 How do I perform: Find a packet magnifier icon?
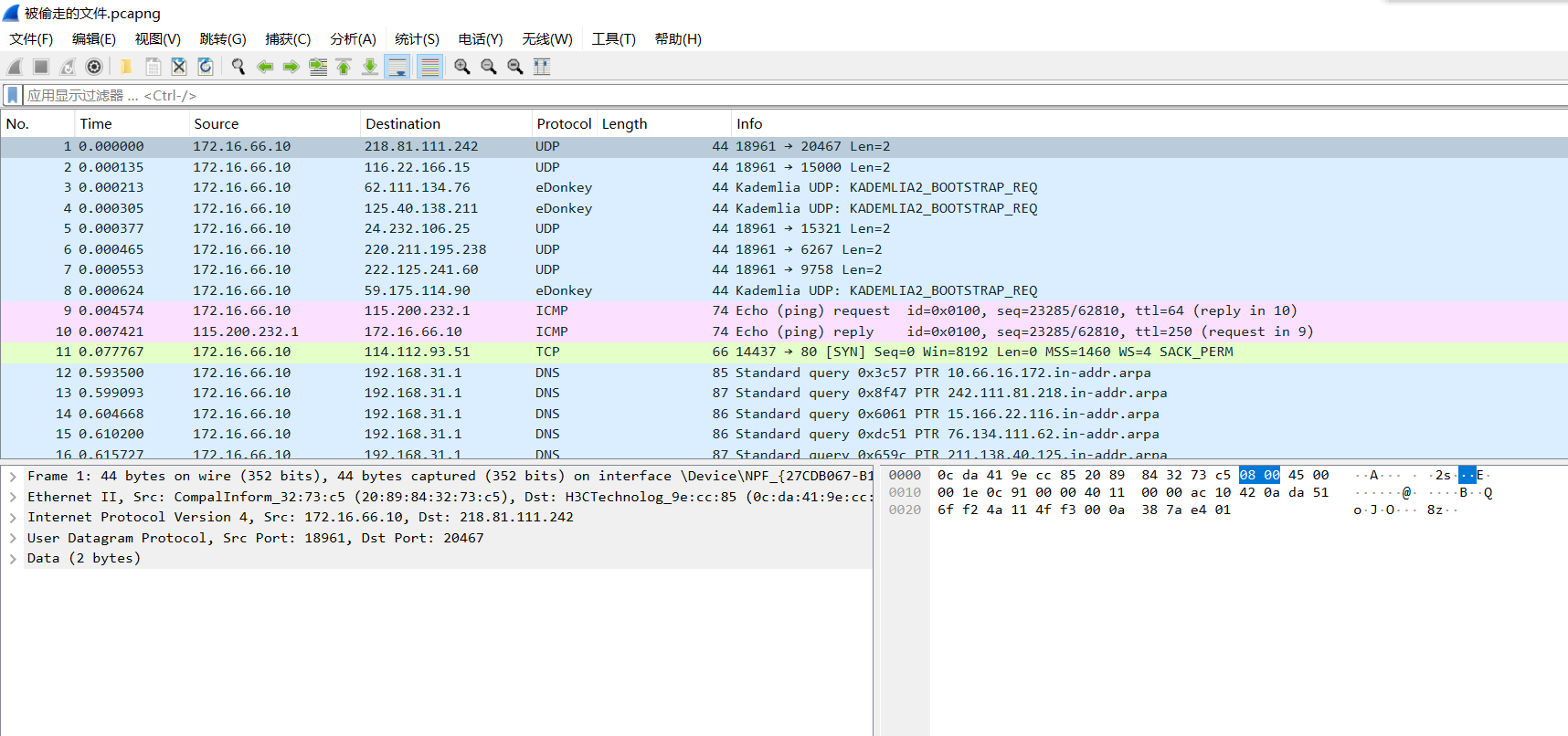point(238,67)
